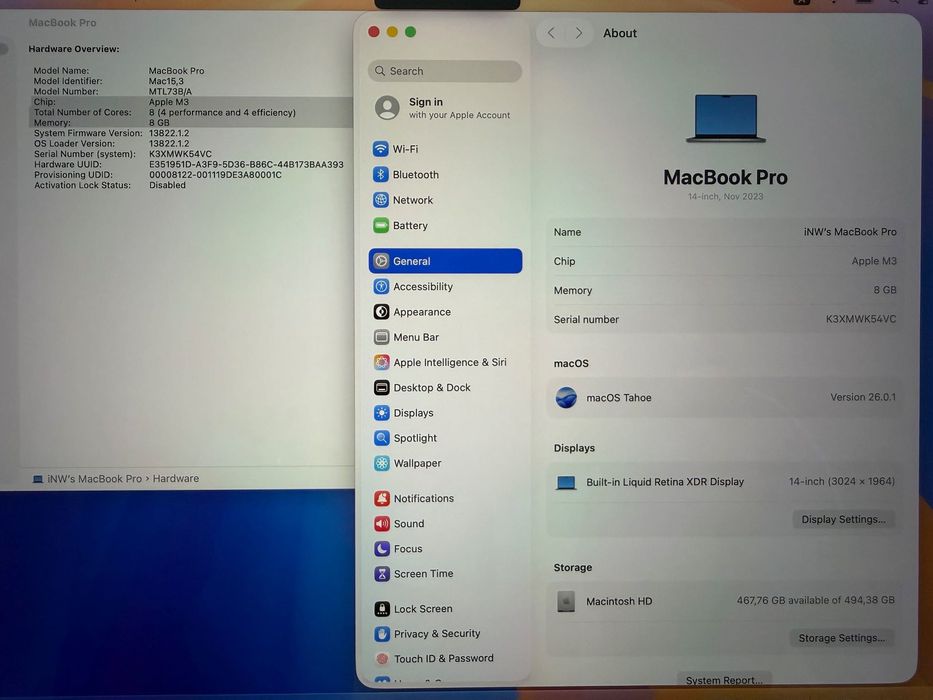Click the Memory row in About pane
The image size is (933, 700).
724,290
